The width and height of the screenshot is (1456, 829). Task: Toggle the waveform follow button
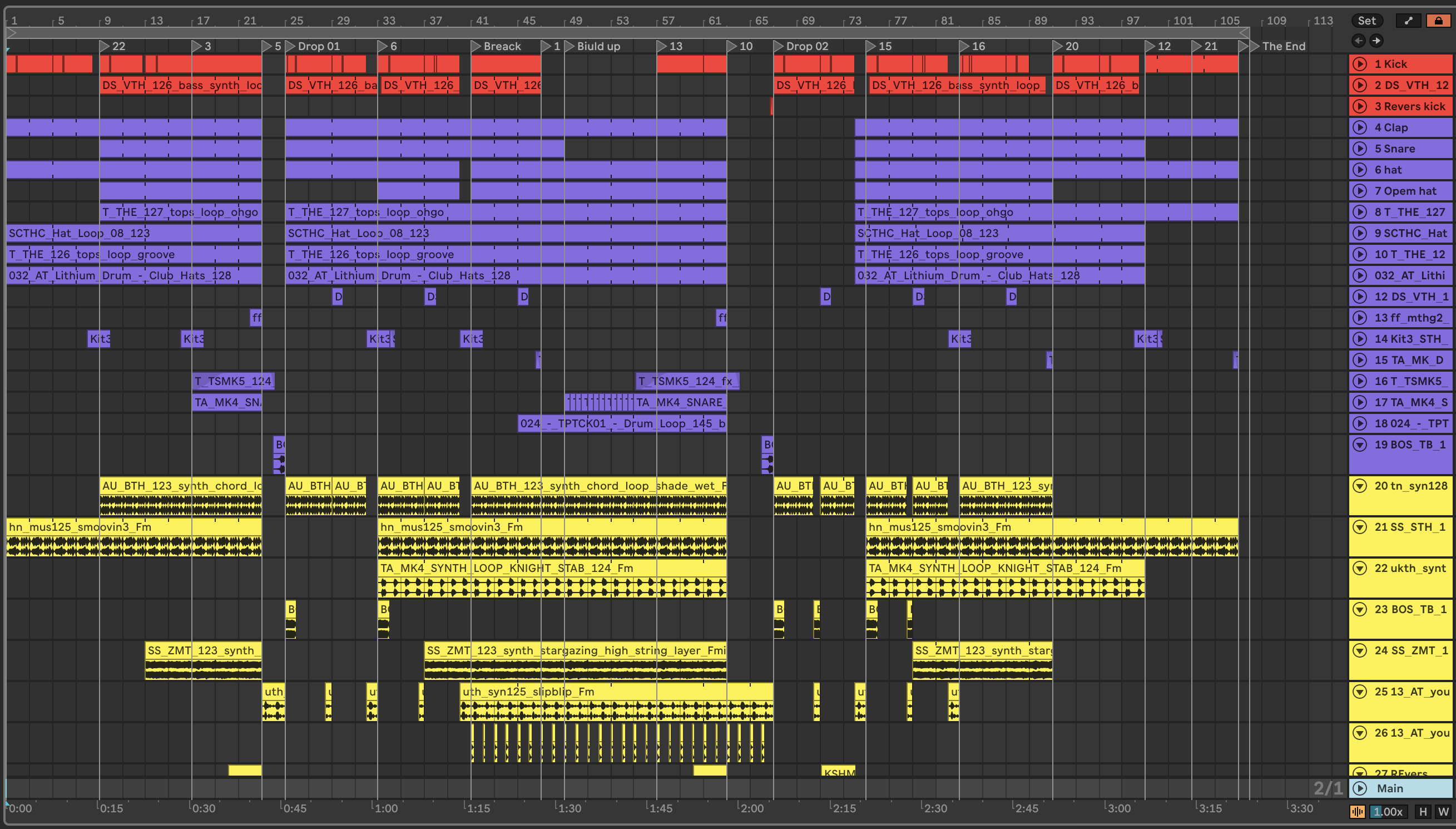tap(1358, 812)
